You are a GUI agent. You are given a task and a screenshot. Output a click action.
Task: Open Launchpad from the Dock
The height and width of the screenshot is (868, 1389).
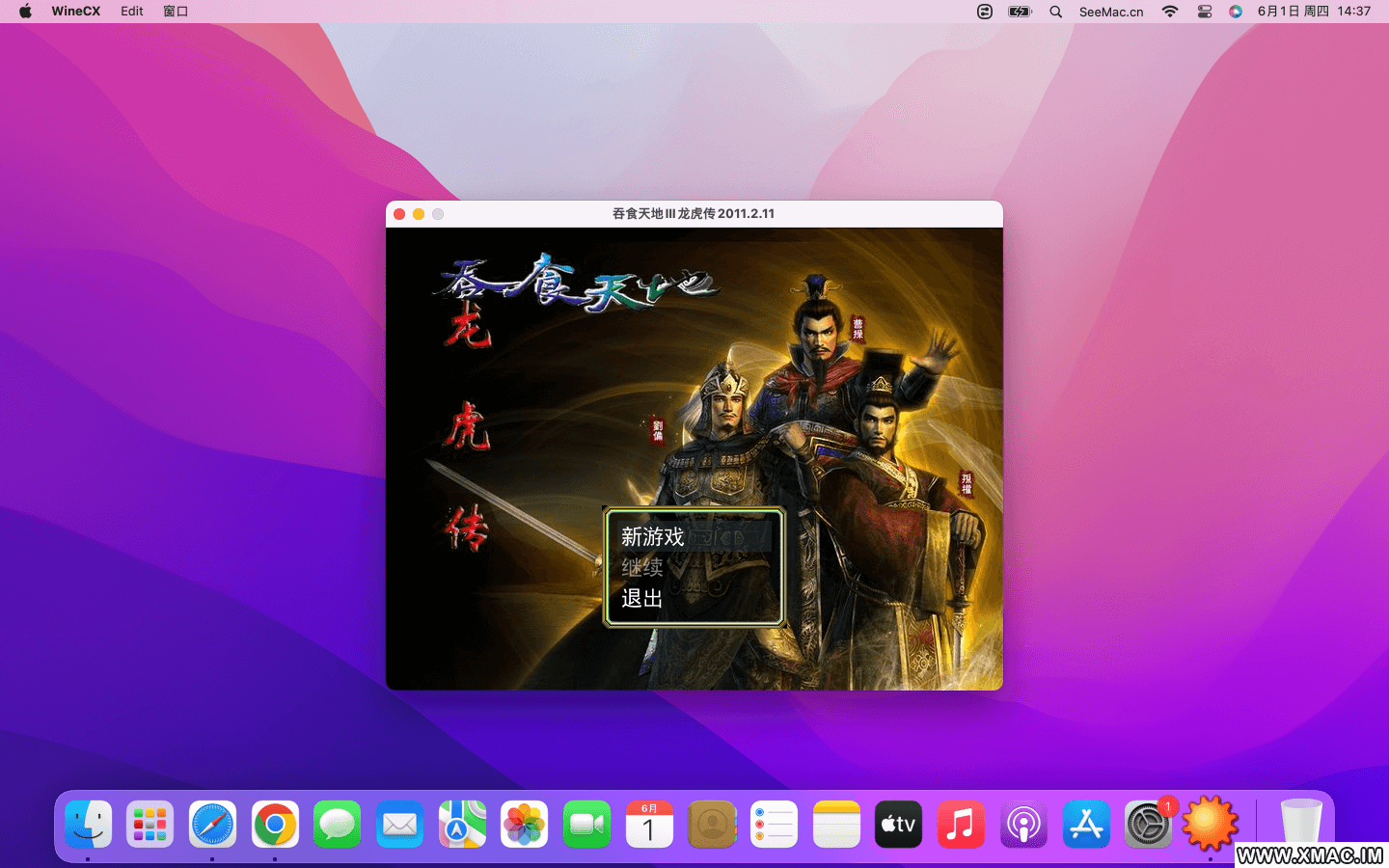click(150, 825)
